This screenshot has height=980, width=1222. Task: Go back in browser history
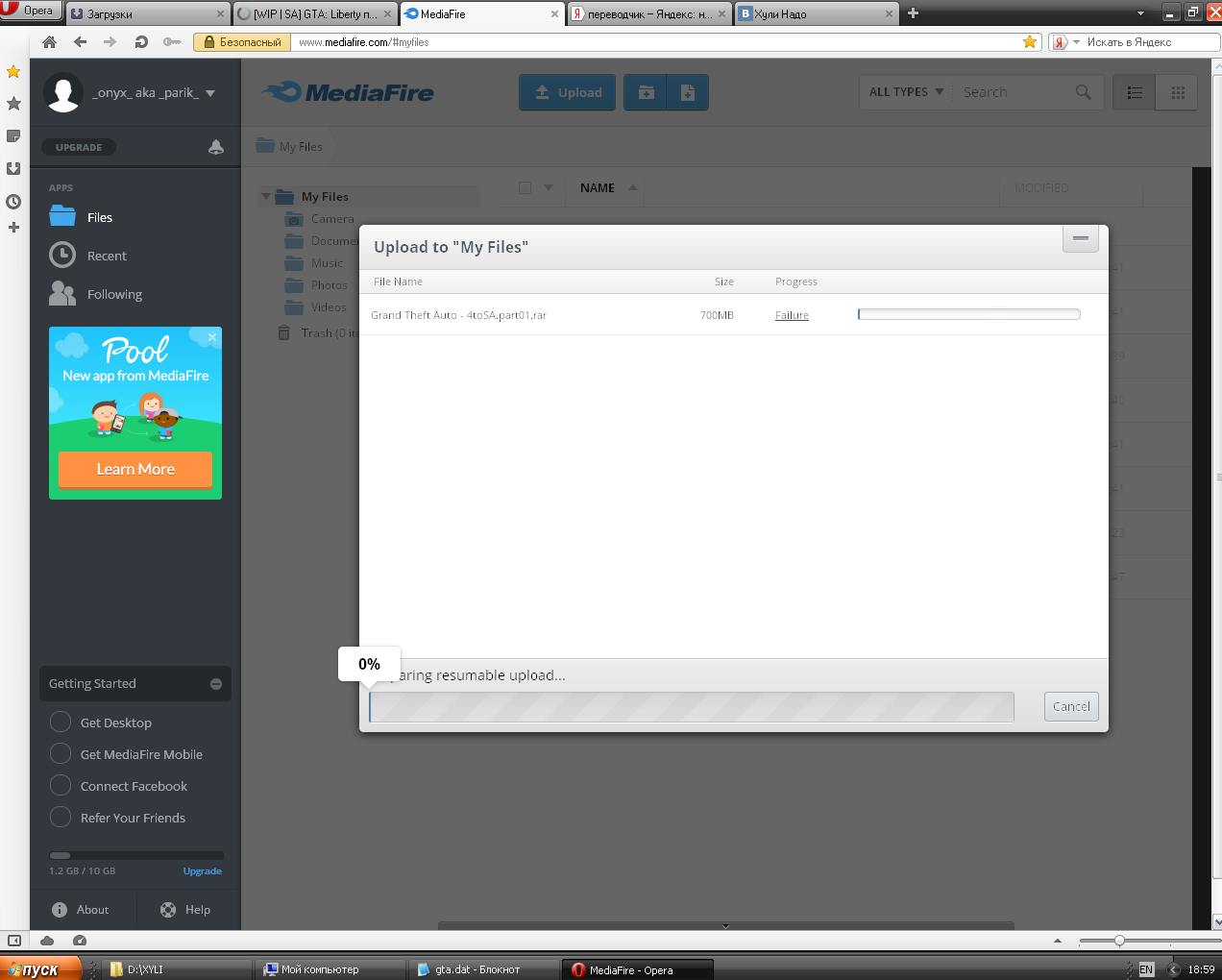(80, 42)
